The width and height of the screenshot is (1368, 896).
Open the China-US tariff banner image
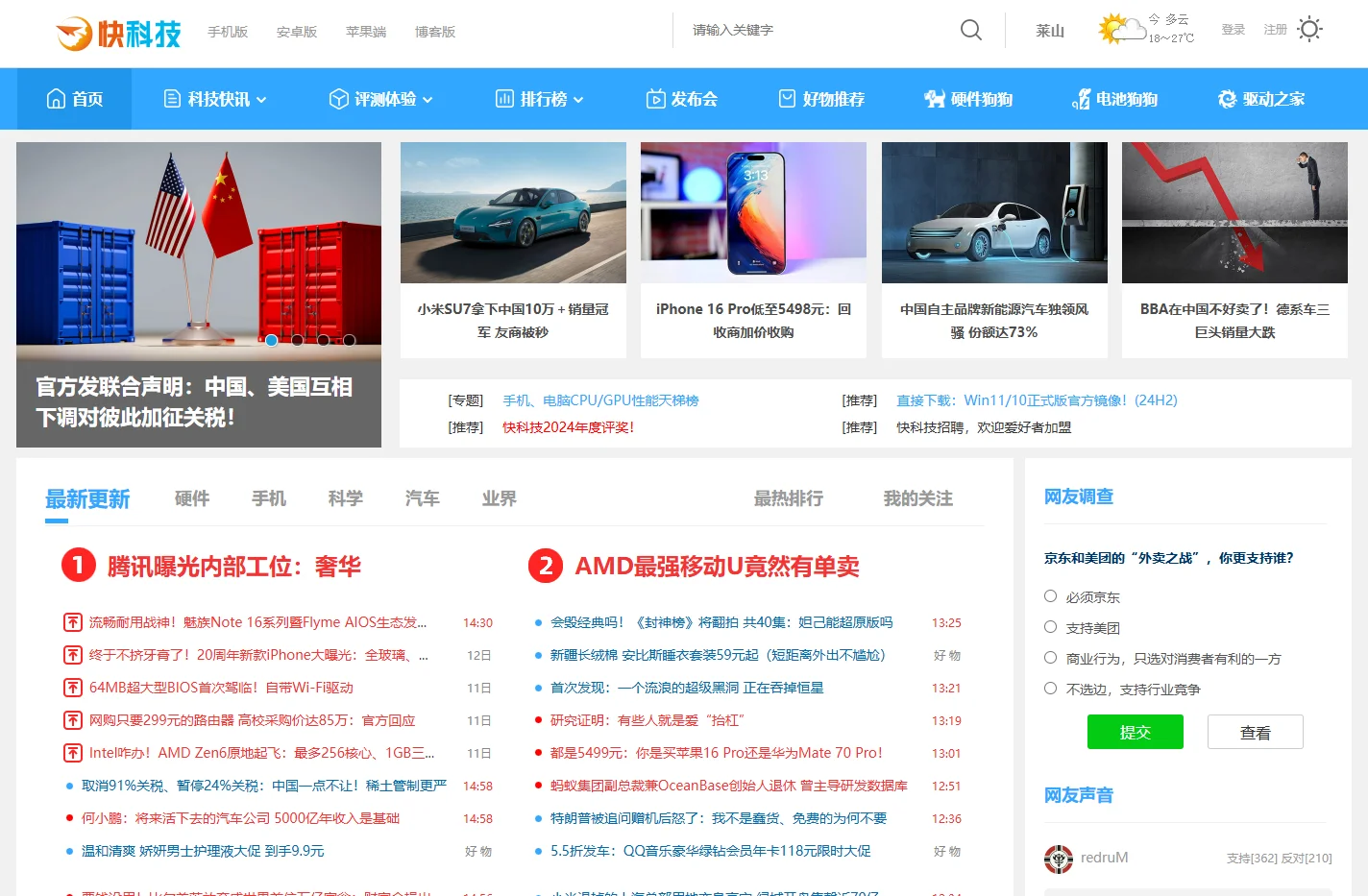coord(199,295)
